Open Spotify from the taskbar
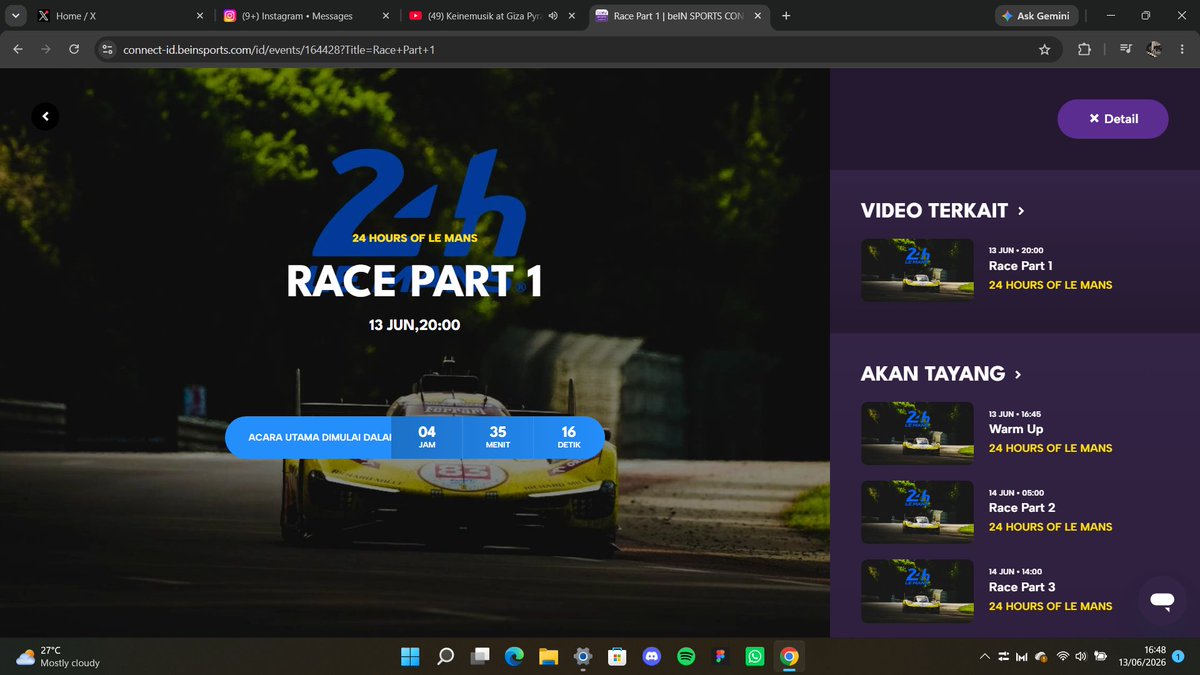Viewport: 1200px width, 675px height. point(686,656)
